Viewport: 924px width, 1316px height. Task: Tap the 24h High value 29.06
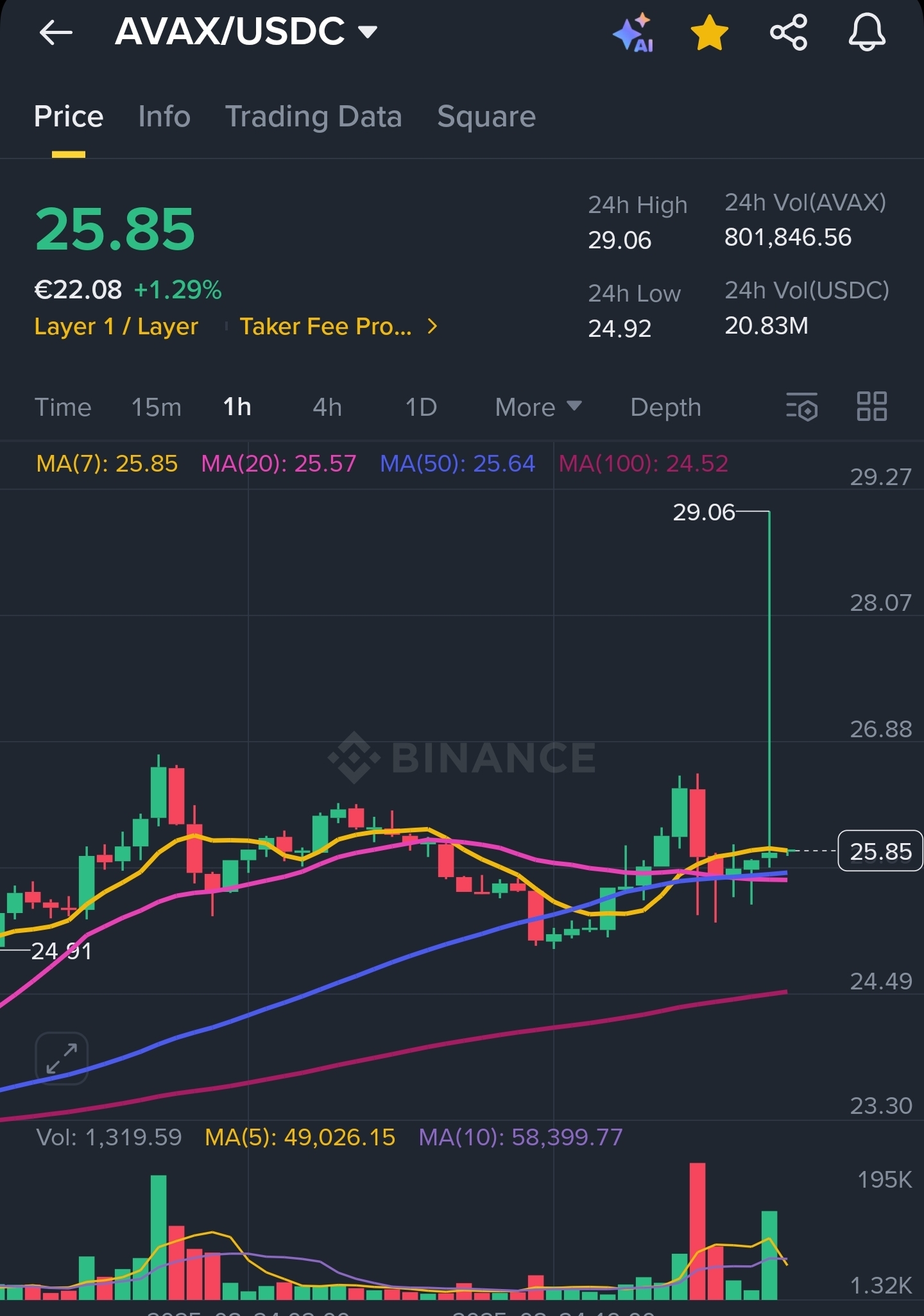tap(620, 240)
